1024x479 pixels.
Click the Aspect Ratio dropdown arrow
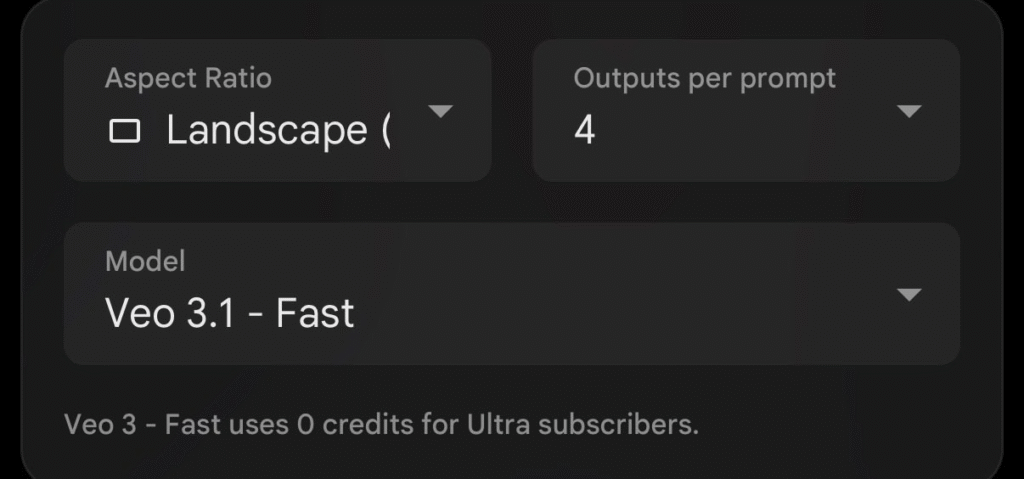pos(440,110)
